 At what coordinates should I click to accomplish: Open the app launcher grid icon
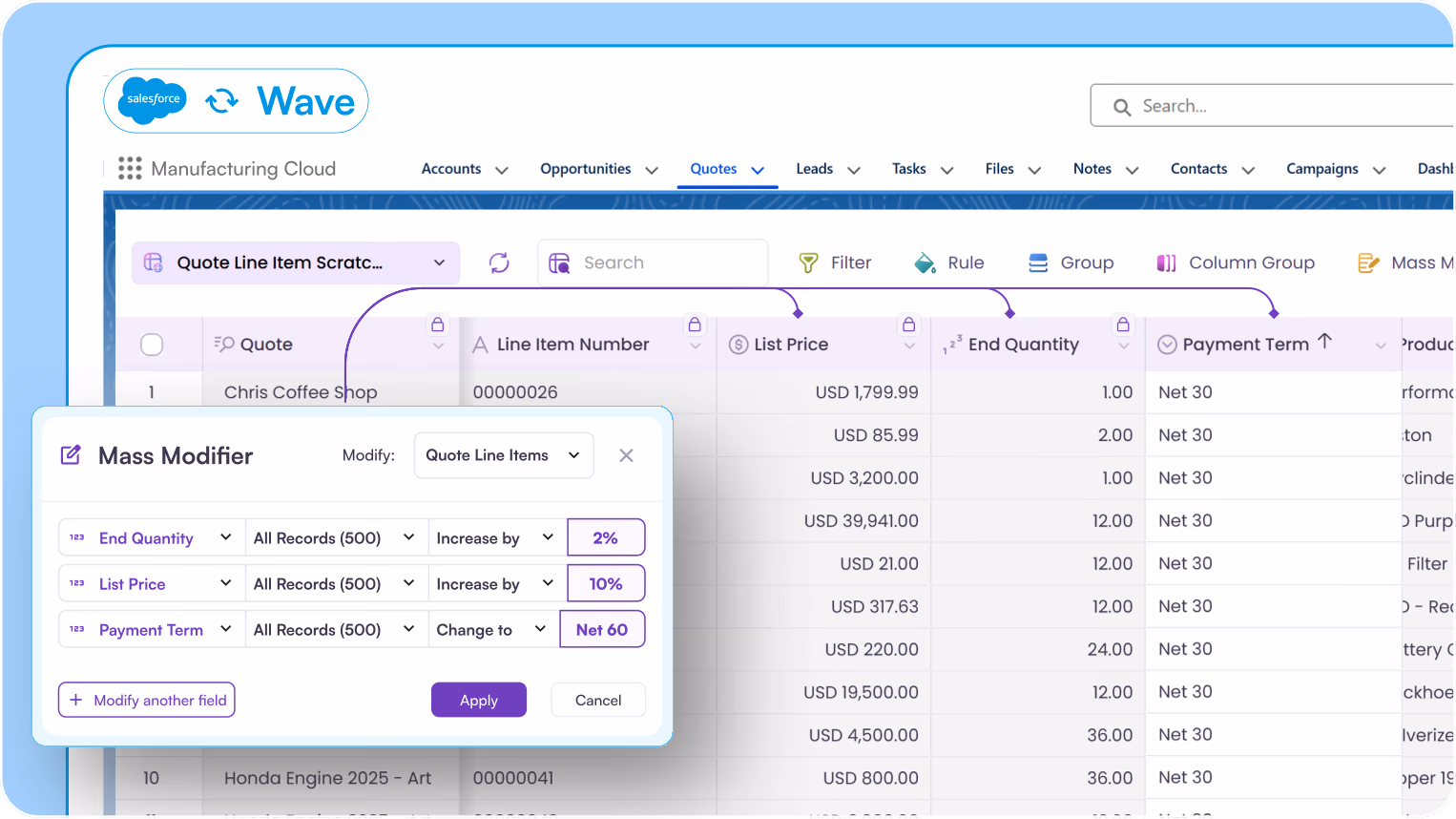coord(130,168)
